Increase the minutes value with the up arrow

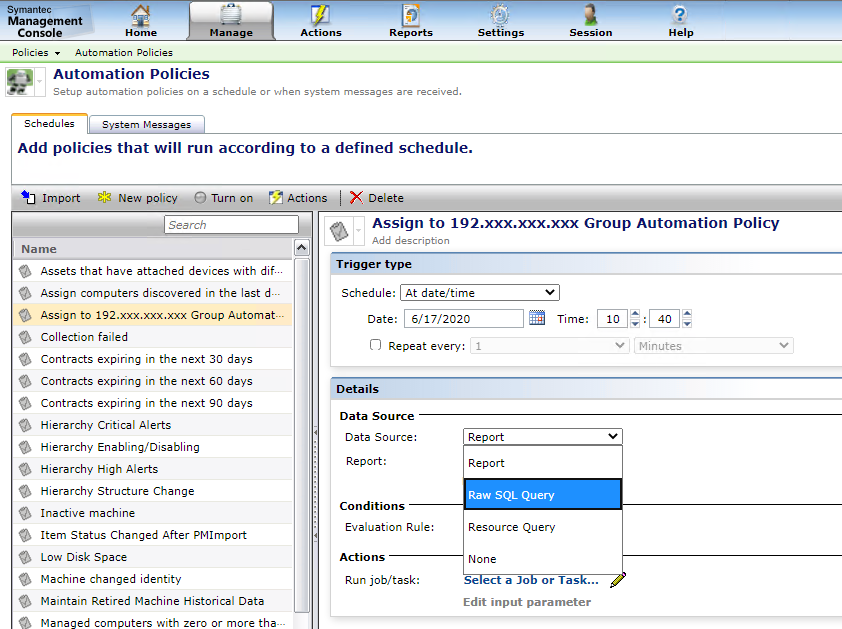tap(687, 314)
